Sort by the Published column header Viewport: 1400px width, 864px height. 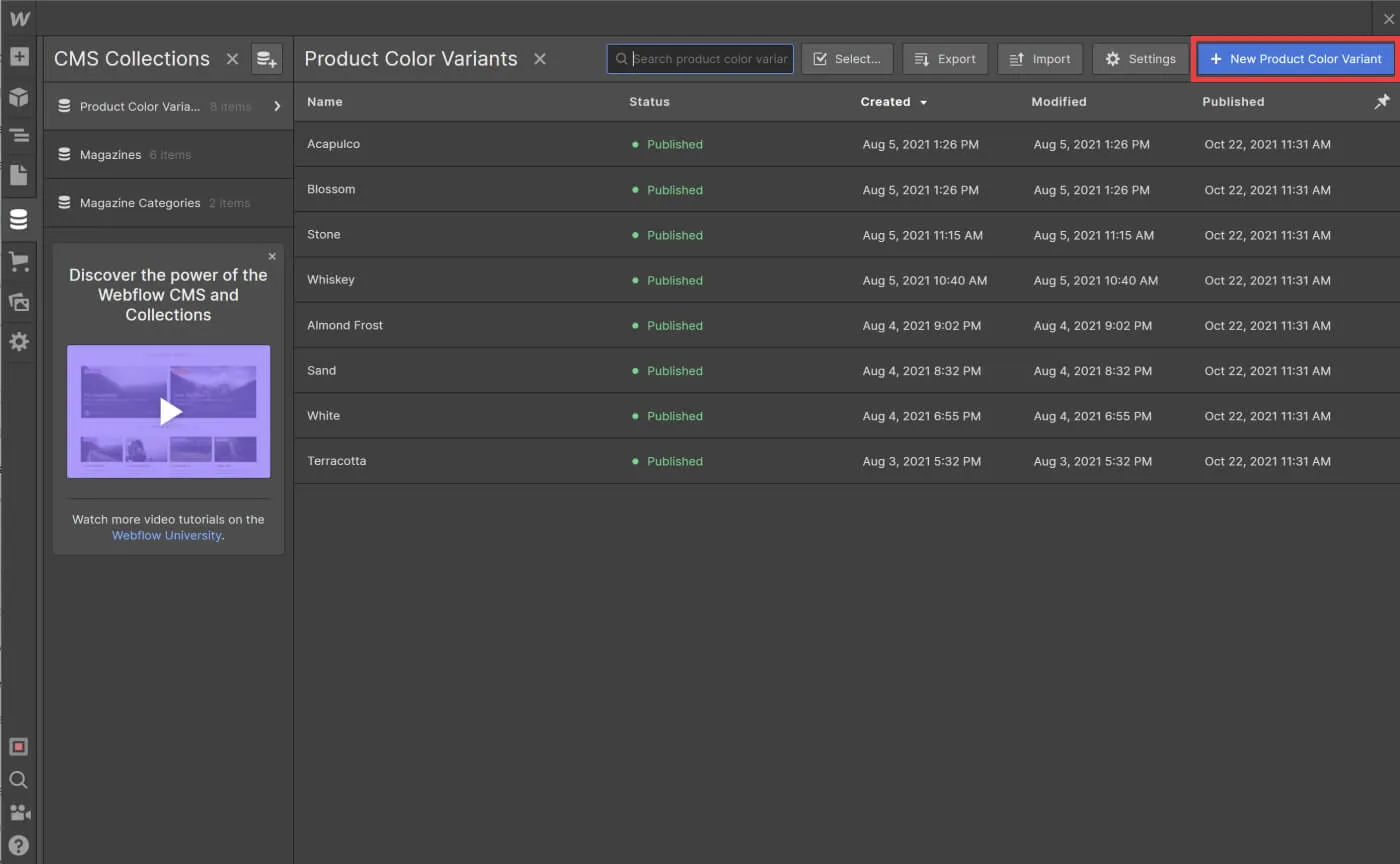click(x=1233, y=102)
